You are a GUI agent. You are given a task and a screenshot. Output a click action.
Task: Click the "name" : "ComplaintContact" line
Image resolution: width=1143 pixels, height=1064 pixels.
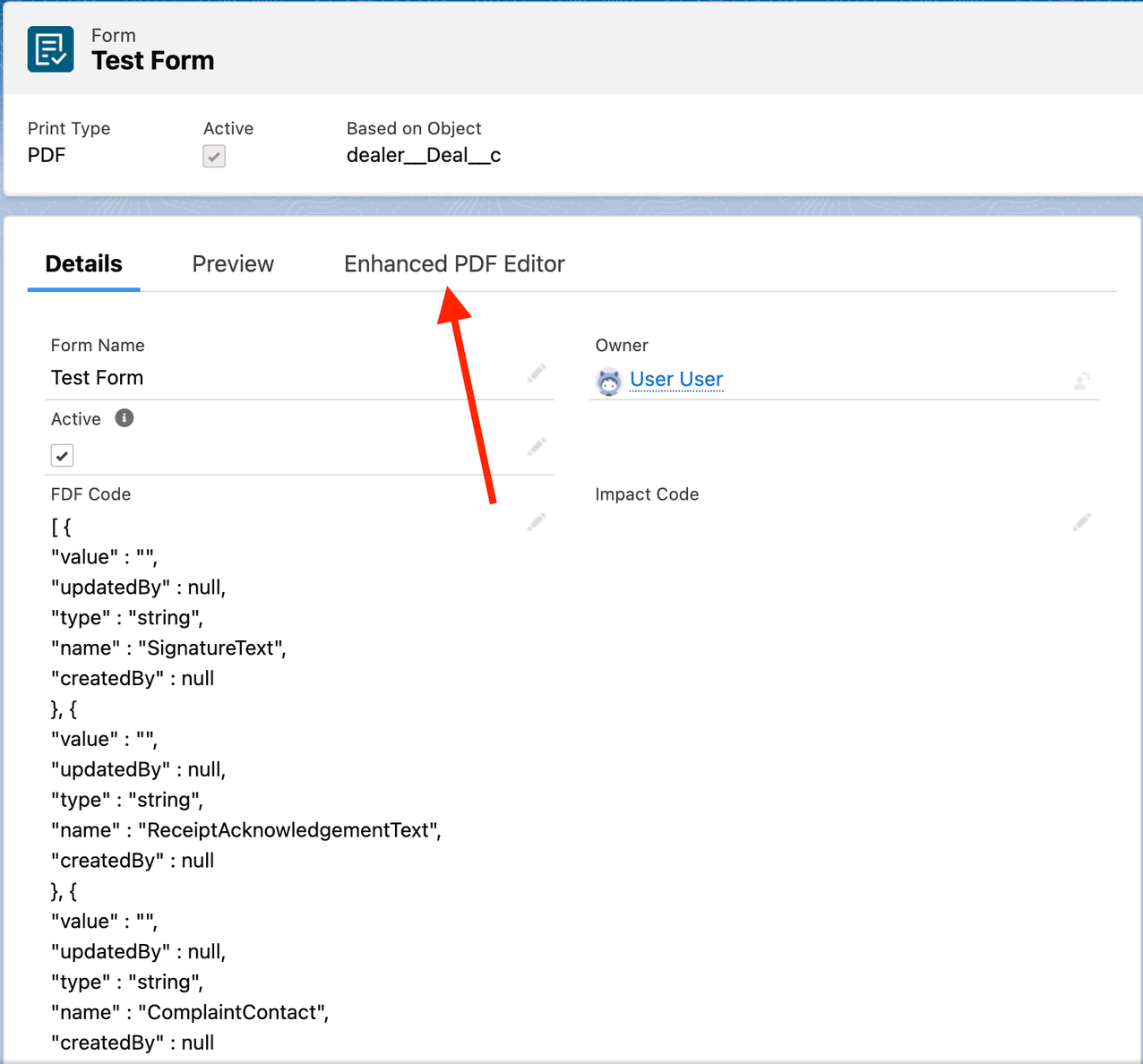tap(190, 1012)
